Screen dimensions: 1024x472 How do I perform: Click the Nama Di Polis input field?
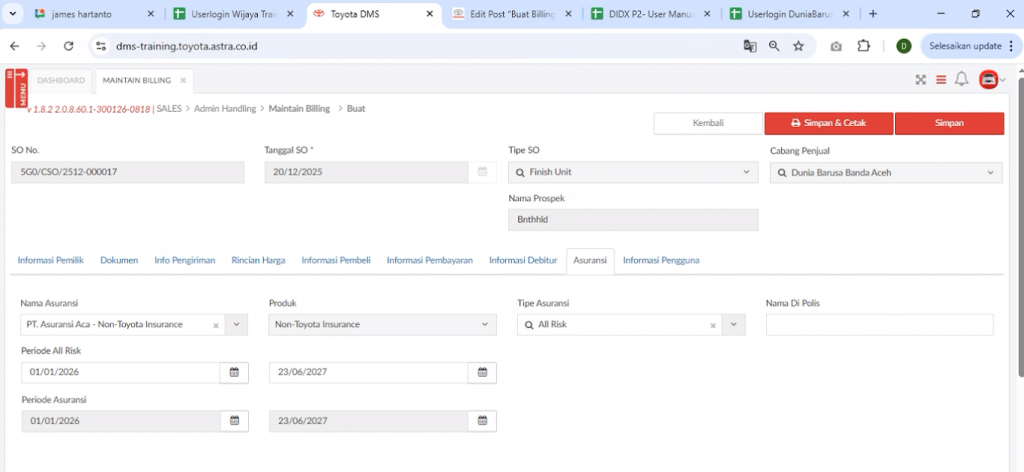tap(879, 325)
